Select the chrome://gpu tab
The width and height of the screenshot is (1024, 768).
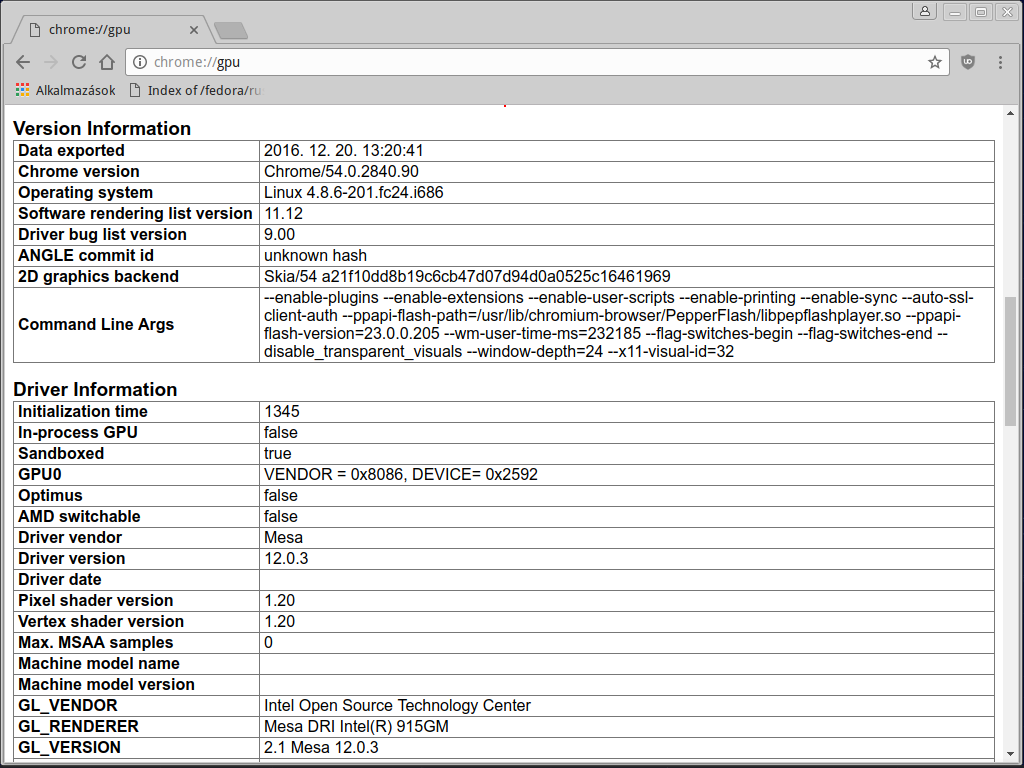coord(113,30)
